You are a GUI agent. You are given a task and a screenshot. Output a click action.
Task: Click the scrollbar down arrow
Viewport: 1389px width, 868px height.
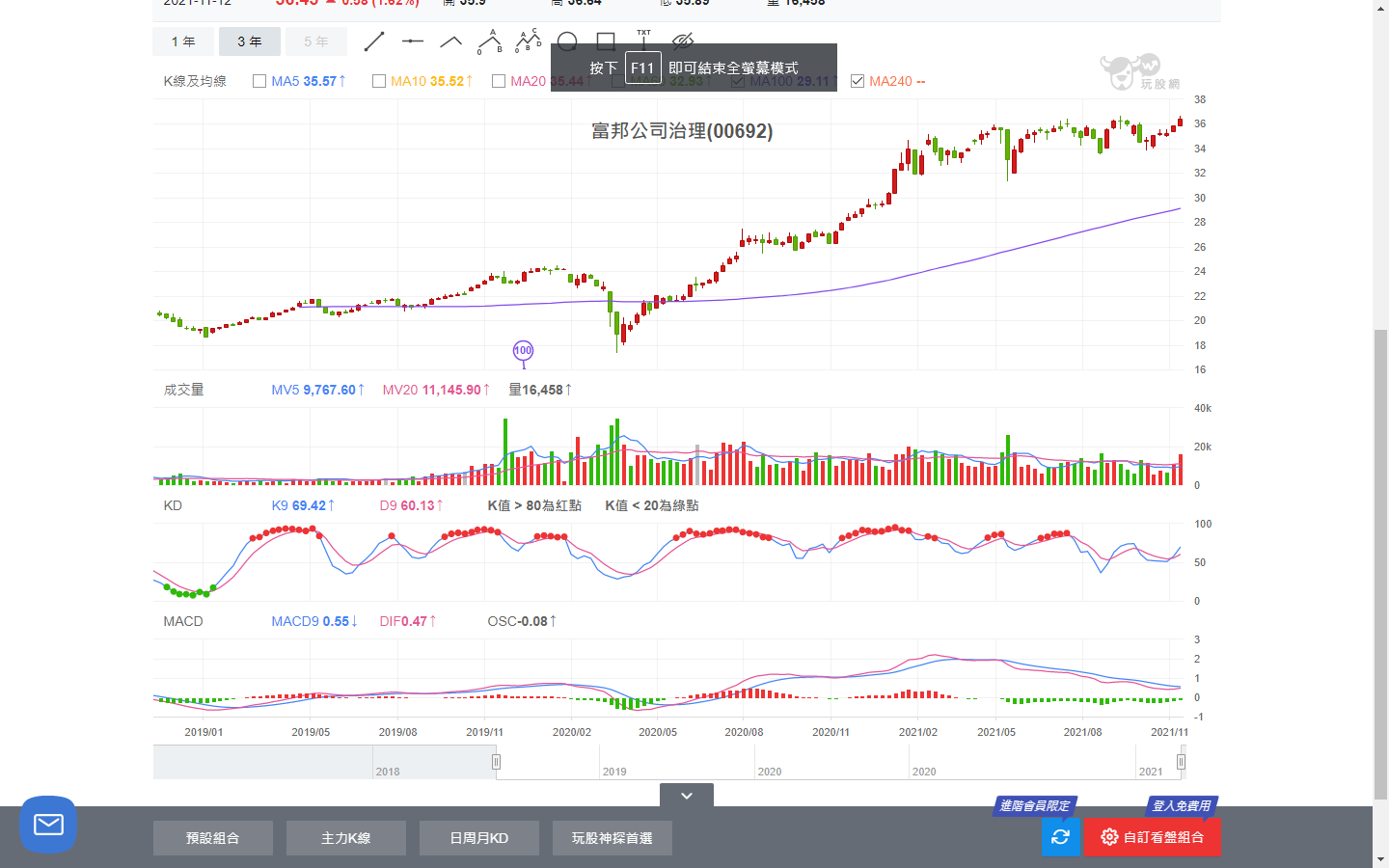click(1380, 858)
